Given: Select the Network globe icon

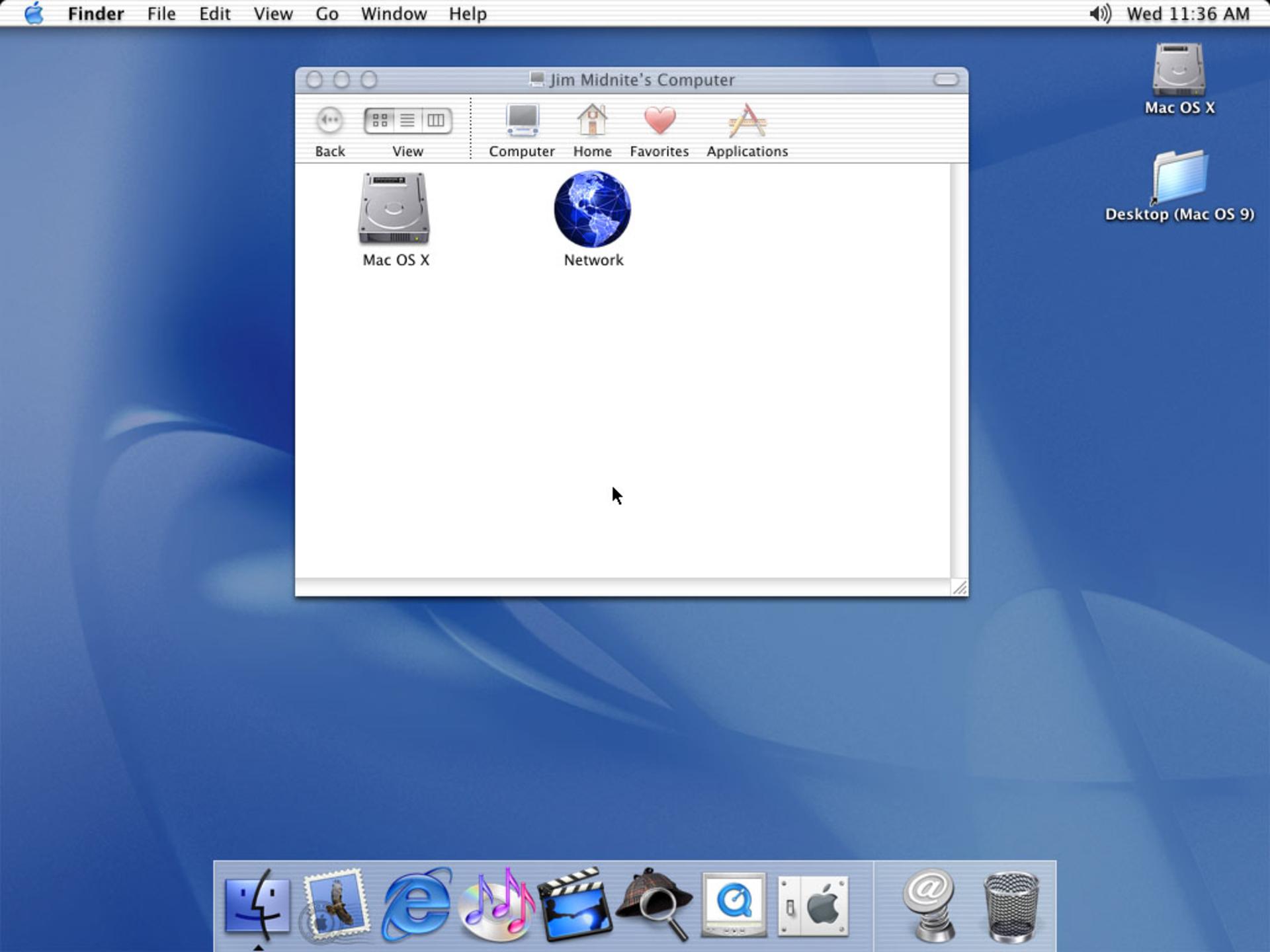Looking at the screenshot, I should pos(593,209).
